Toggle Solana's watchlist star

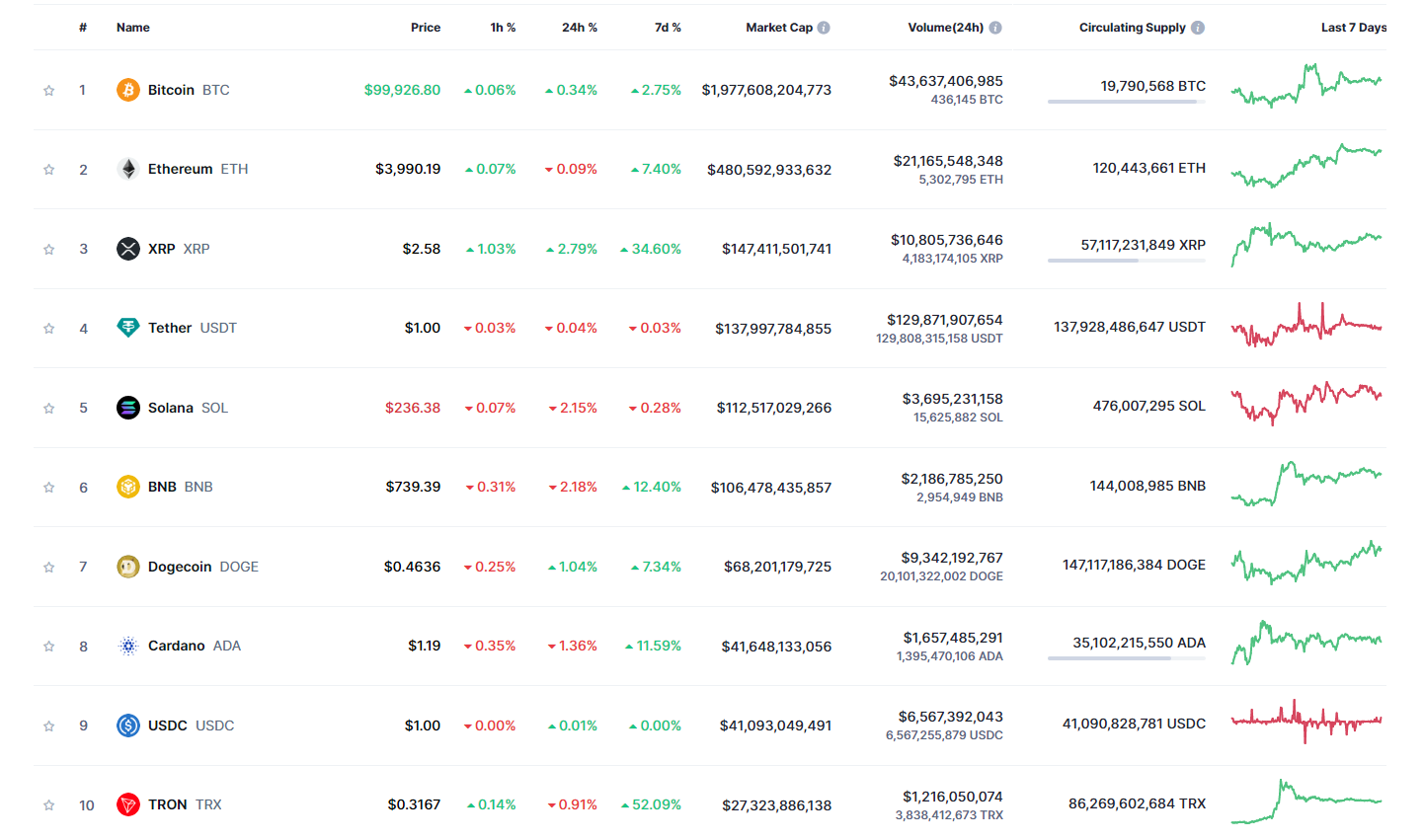tap(48, 409)
